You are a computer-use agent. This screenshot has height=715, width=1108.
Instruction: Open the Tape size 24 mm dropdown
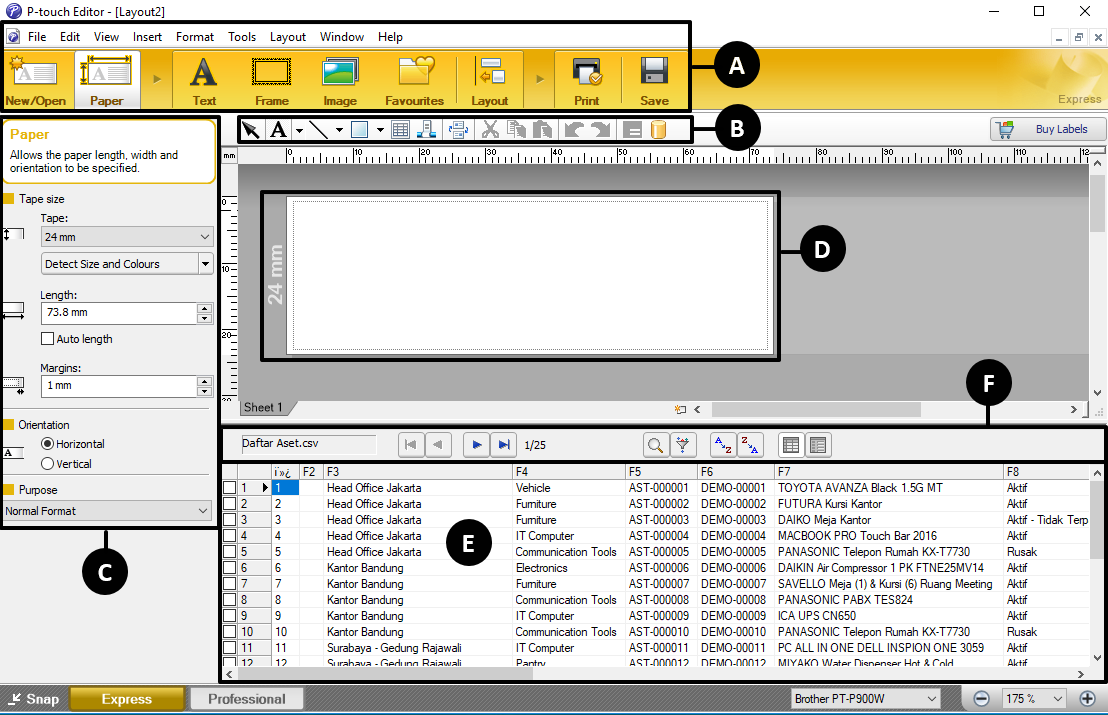pos(127,237)
